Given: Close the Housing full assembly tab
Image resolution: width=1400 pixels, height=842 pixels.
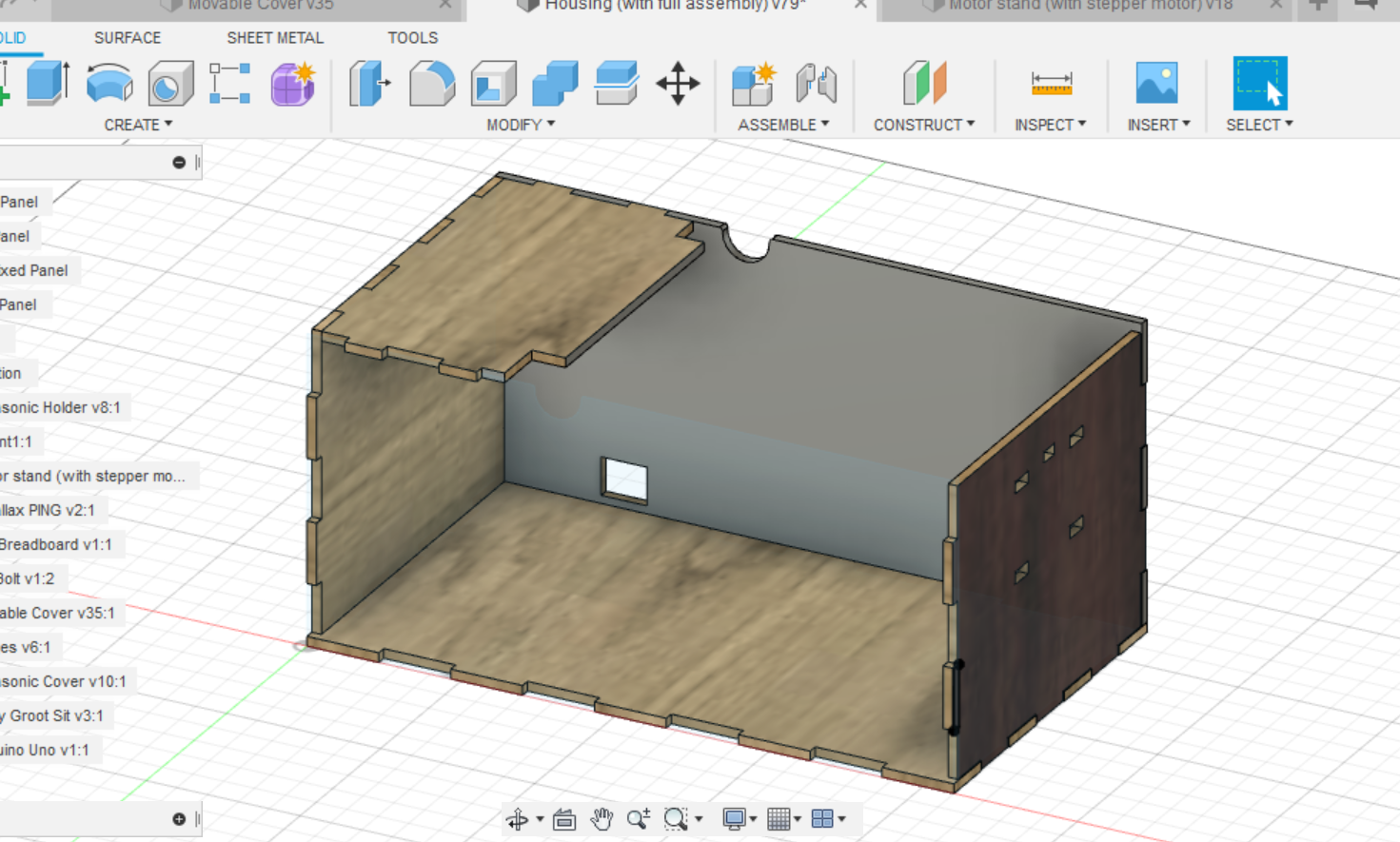Looking at the screenshot, I should (860, 6).
